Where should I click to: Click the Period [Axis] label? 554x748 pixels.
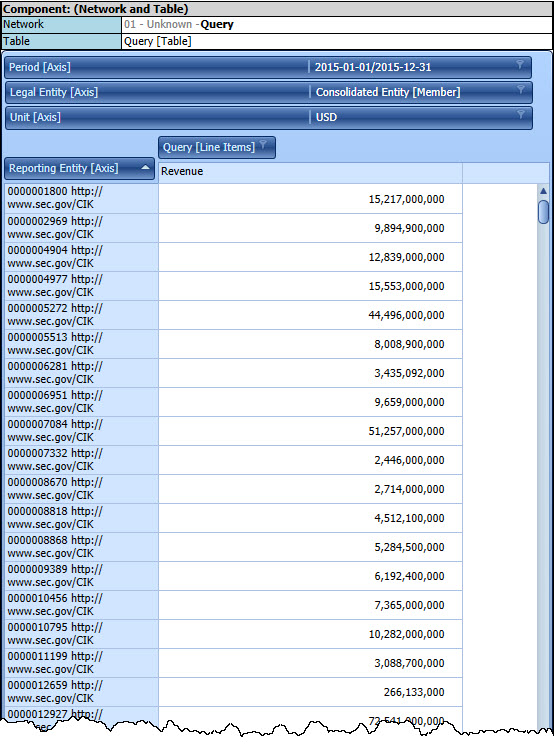[40, 67]
